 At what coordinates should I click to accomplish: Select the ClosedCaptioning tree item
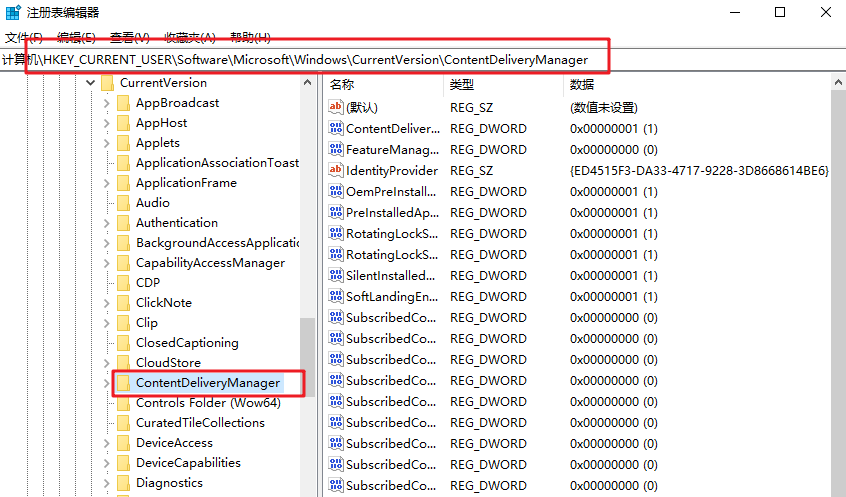click(x=187, y=343)
